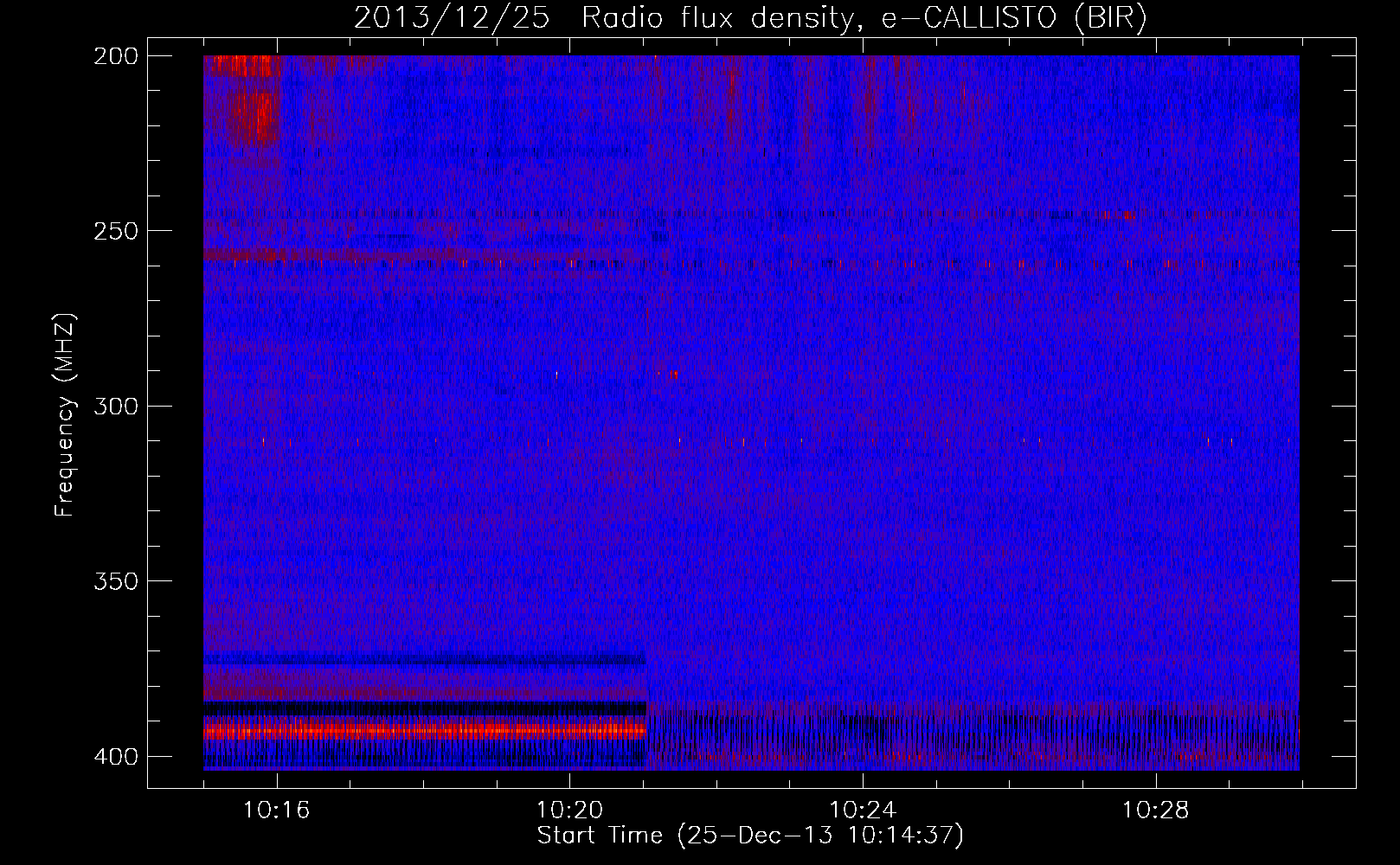Click the 10:24 time tick label
Viewport: 1400px width, 865px height.
pos(863,811)
